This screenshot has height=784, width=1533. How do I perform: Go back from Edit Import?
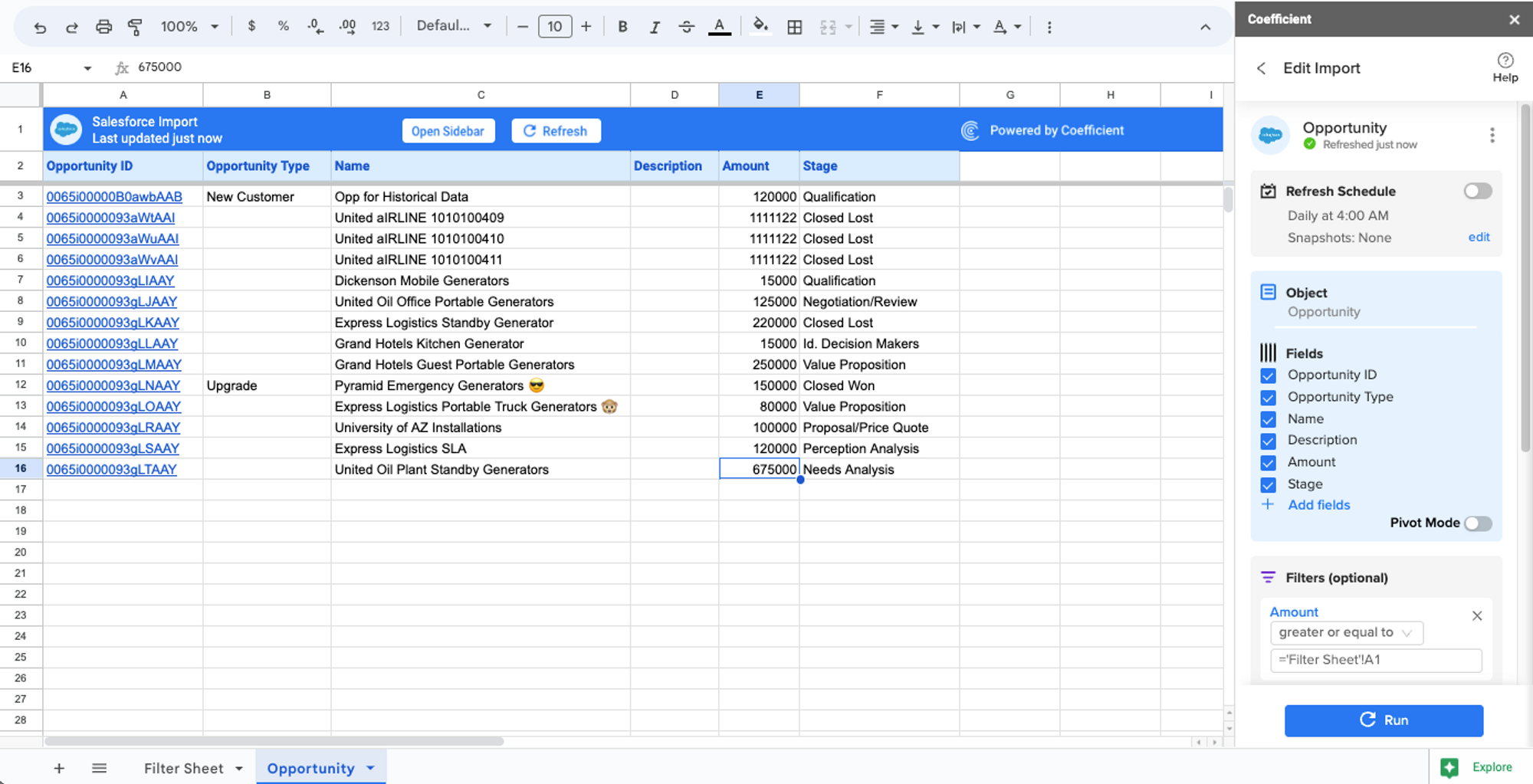click(1262, 68)
